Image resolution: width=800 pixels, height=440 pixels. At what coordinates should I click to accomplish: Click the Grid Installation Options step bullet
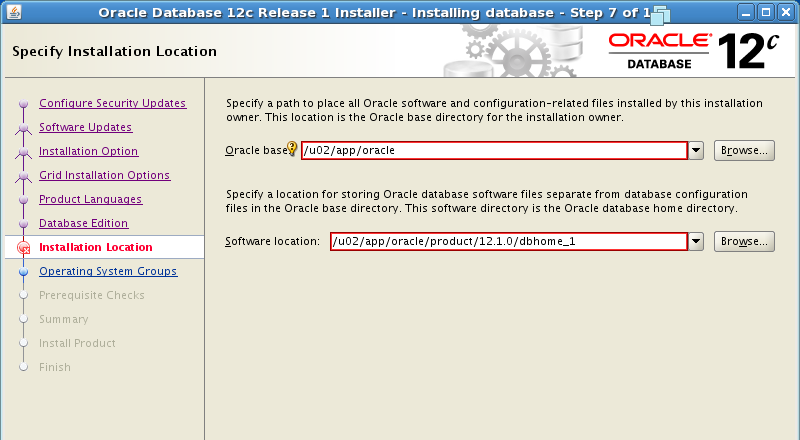click(23, 176)
